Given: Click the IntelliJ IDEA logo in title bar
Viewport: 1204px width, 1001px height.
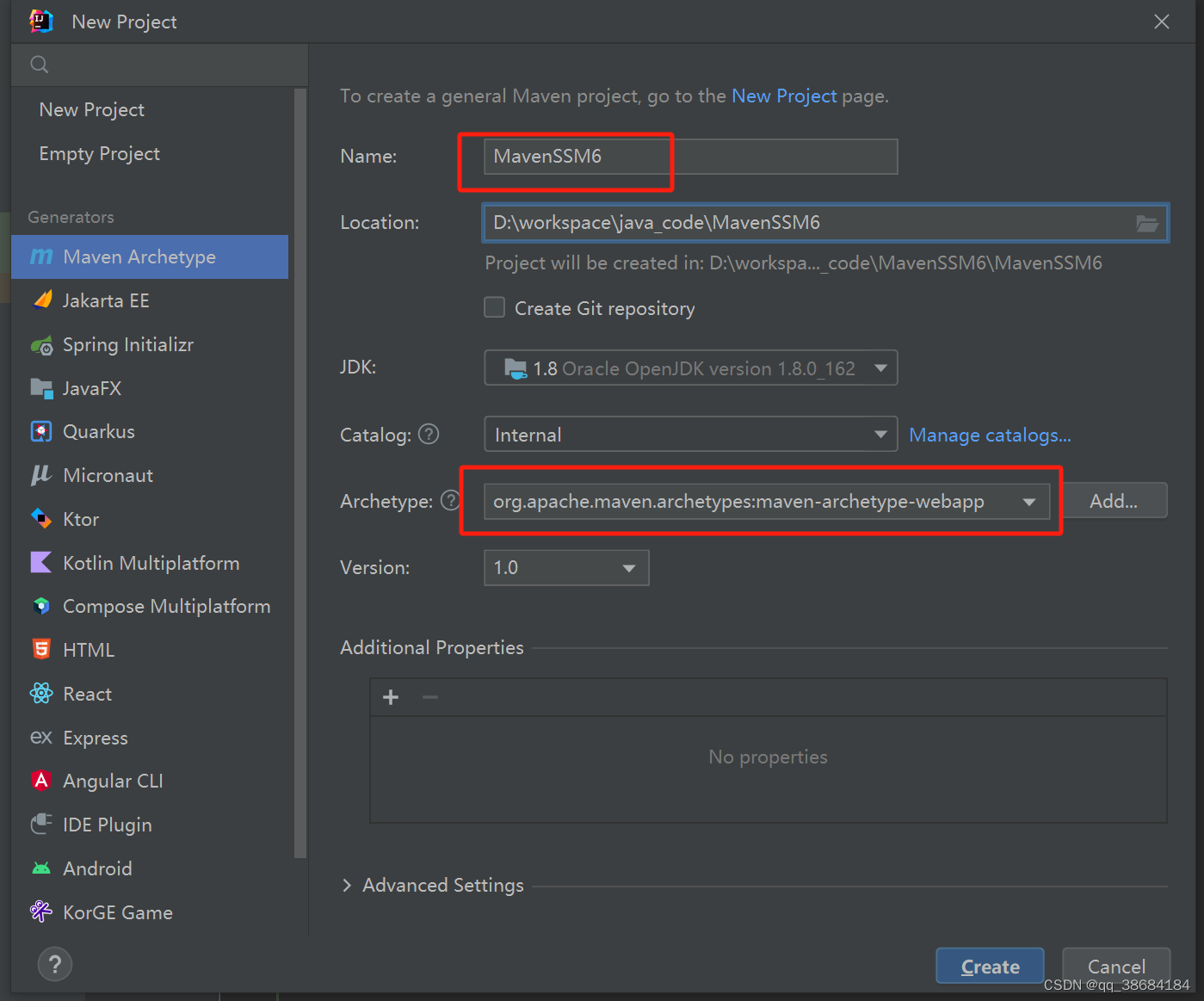Looking at the screenshot, I should tap(41, 22).
